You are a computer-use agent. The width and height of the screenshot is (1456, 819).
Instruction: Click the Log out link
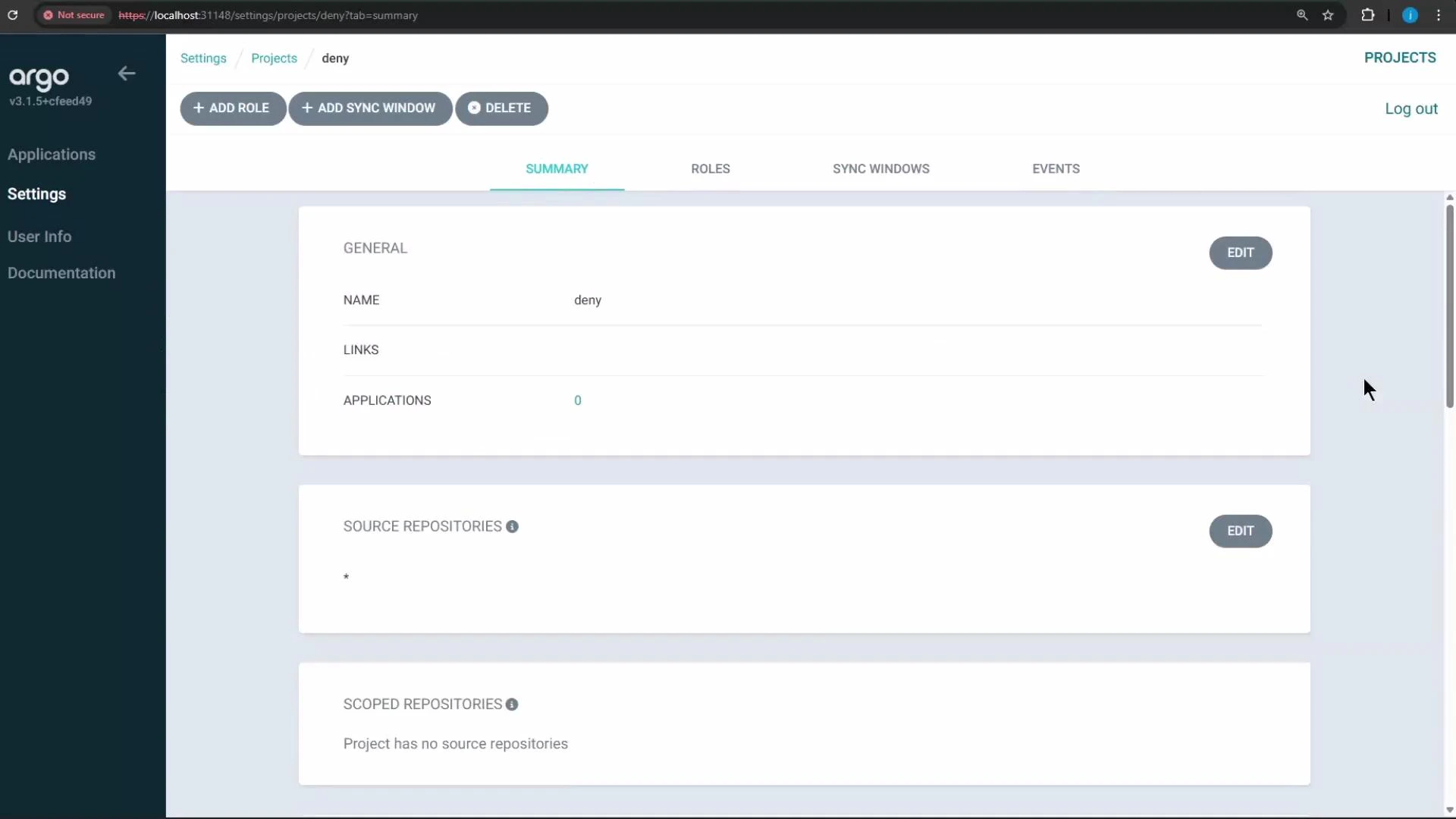coord(1411,108)
